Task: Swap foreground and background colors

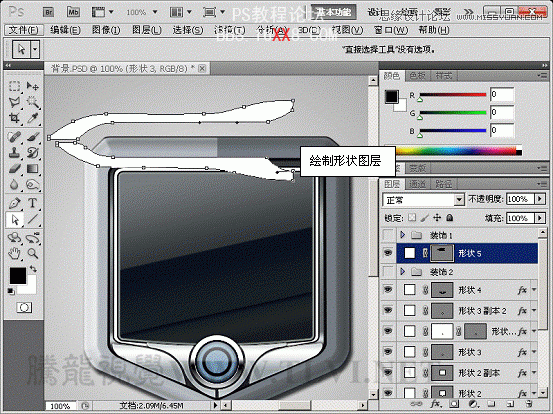Action: [x=33, y=269]
